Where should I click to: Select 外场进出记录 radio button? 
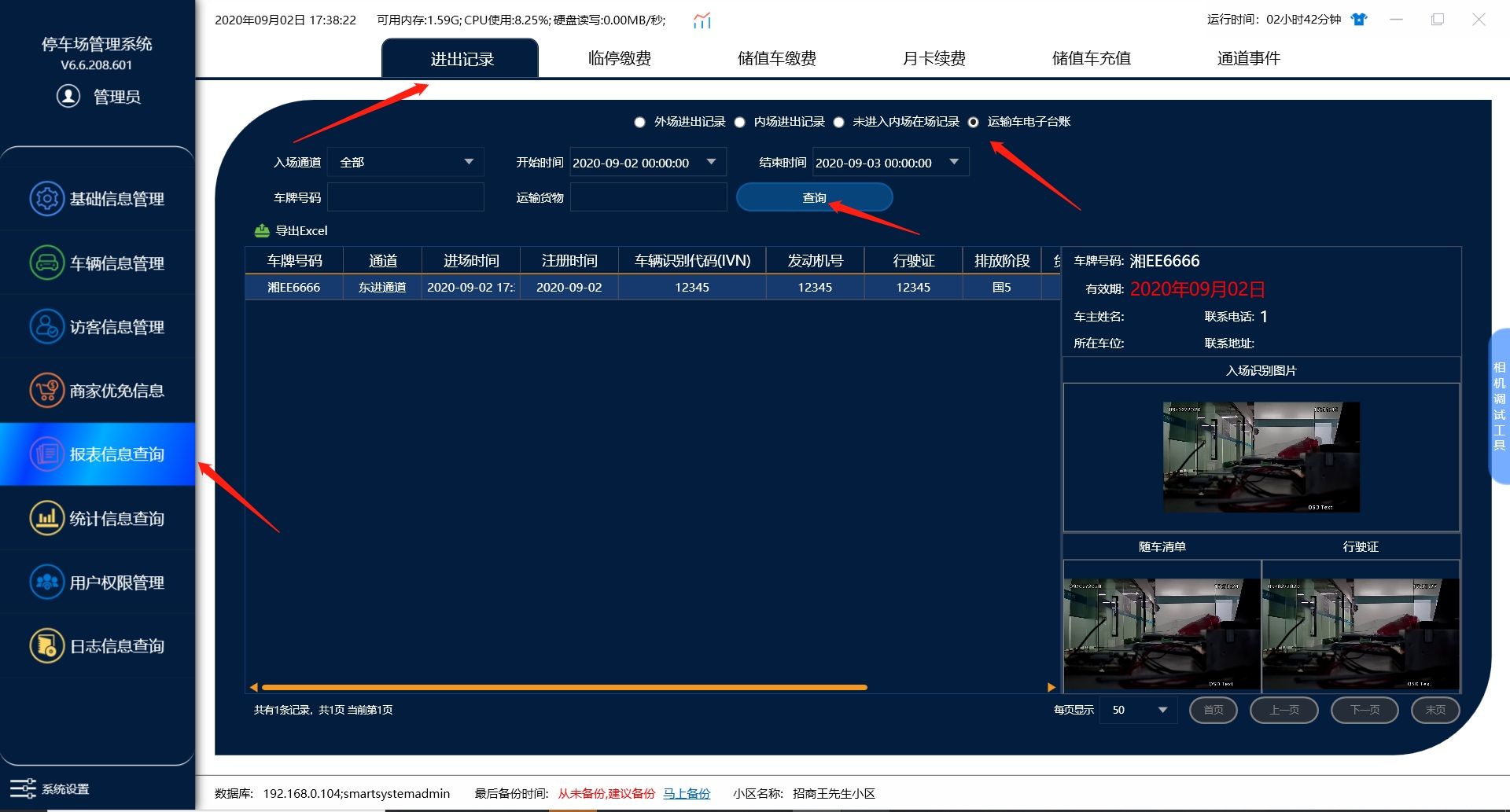click(x=639, y=122)
